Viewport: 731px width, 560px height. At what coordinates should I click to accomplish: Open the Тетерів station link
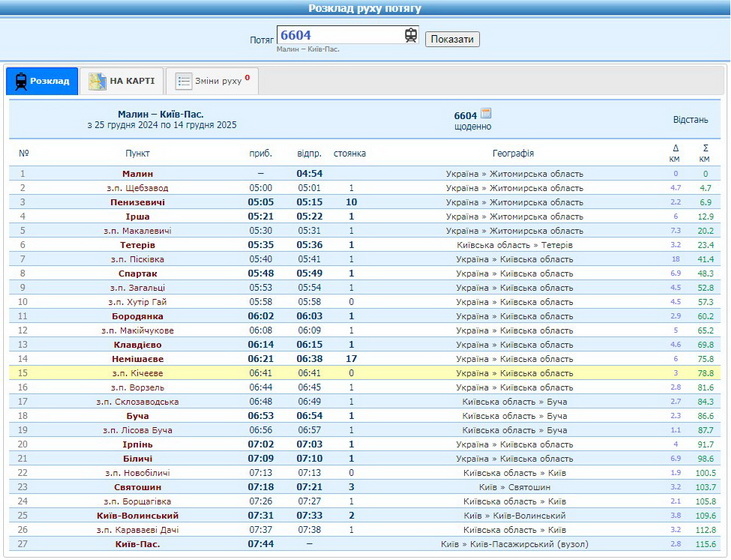(x=138, y=245)
